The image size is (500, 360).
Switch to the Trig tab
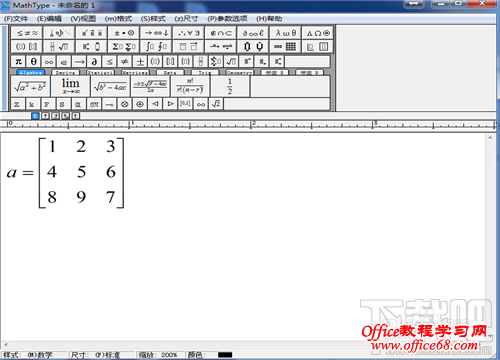click(x=205, y=72)
